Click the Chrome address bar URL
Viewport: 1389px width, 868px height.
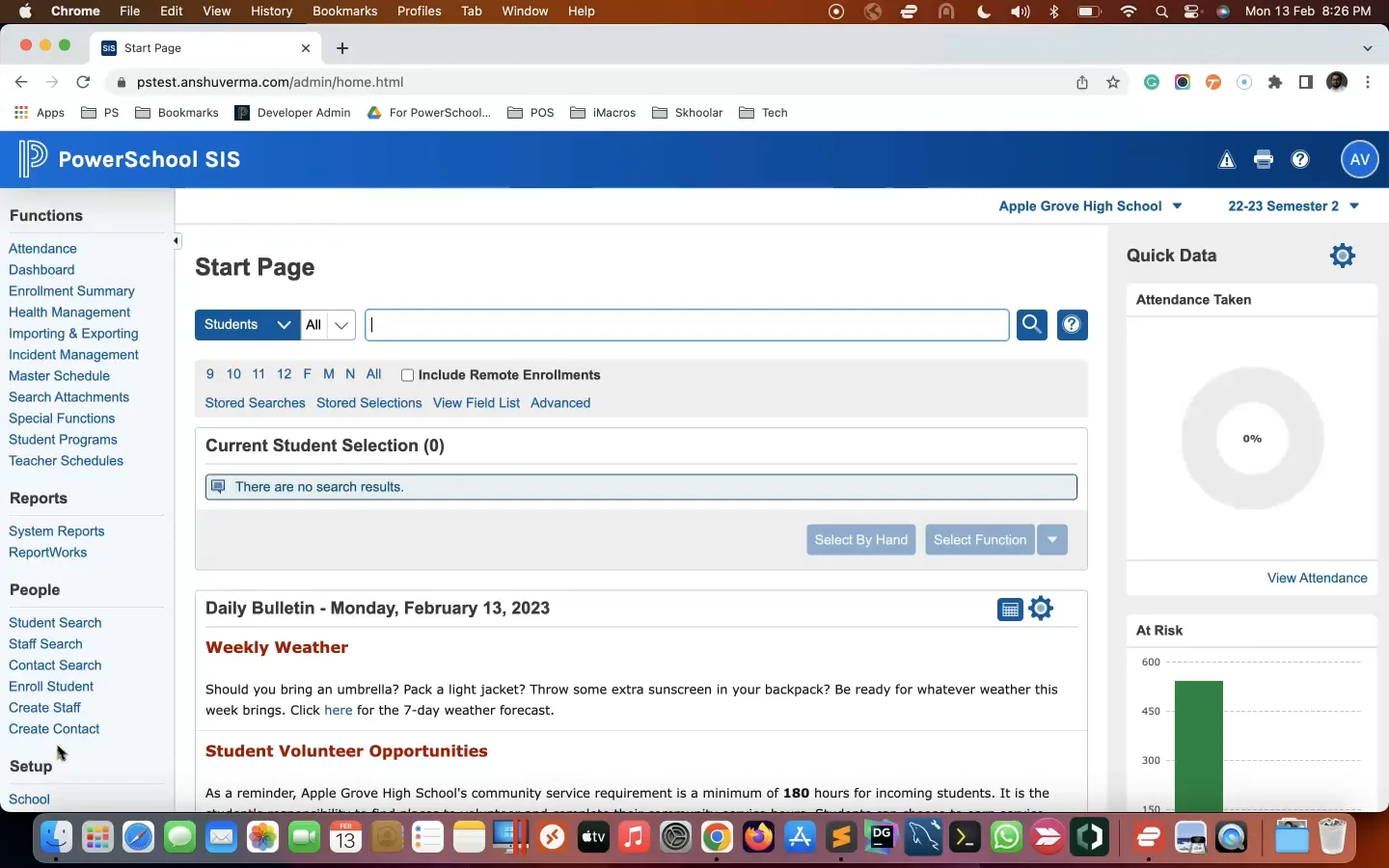270,82
